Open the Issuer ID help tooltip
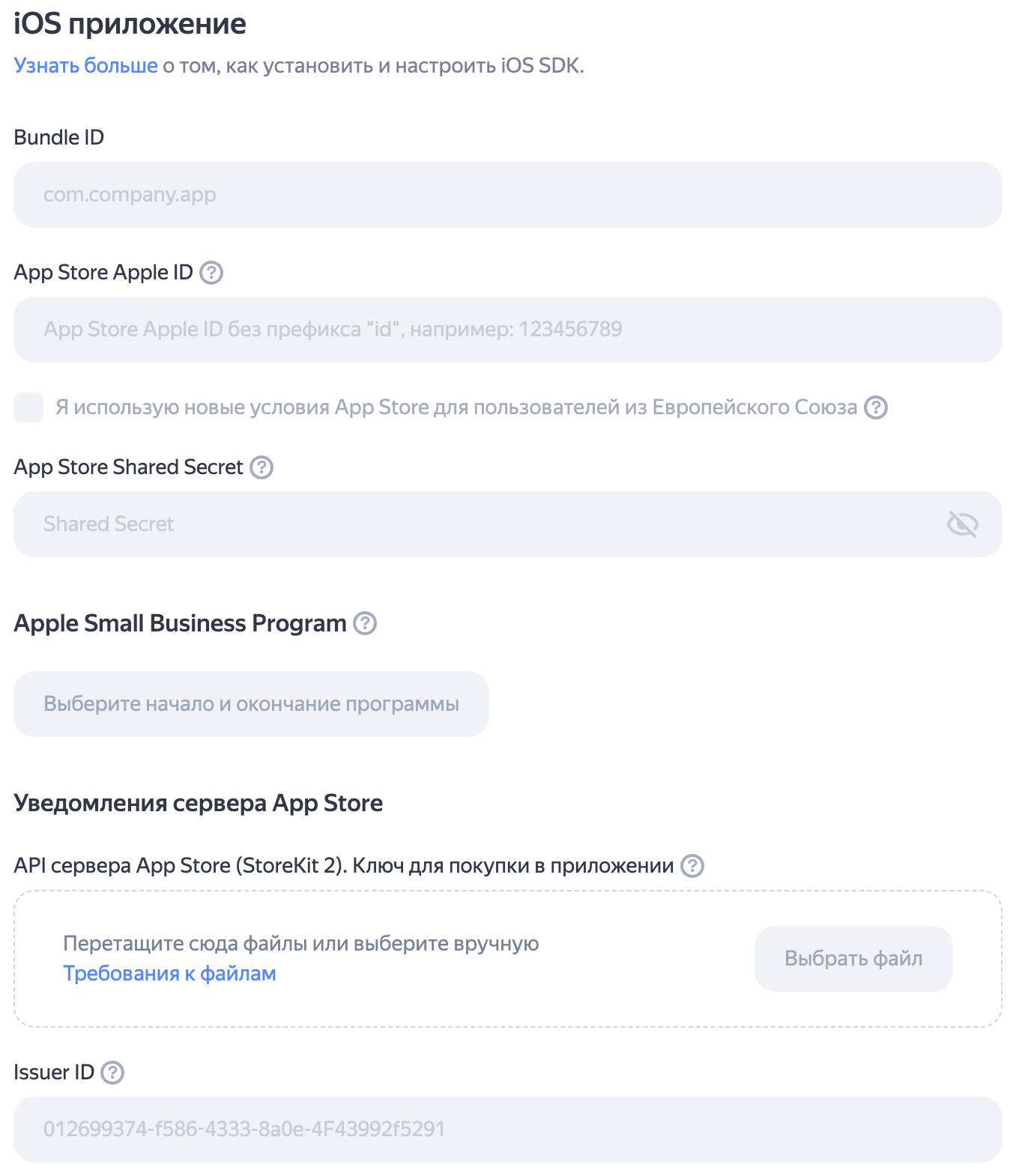The image size is (1016, 1176). click(112, 1073)
